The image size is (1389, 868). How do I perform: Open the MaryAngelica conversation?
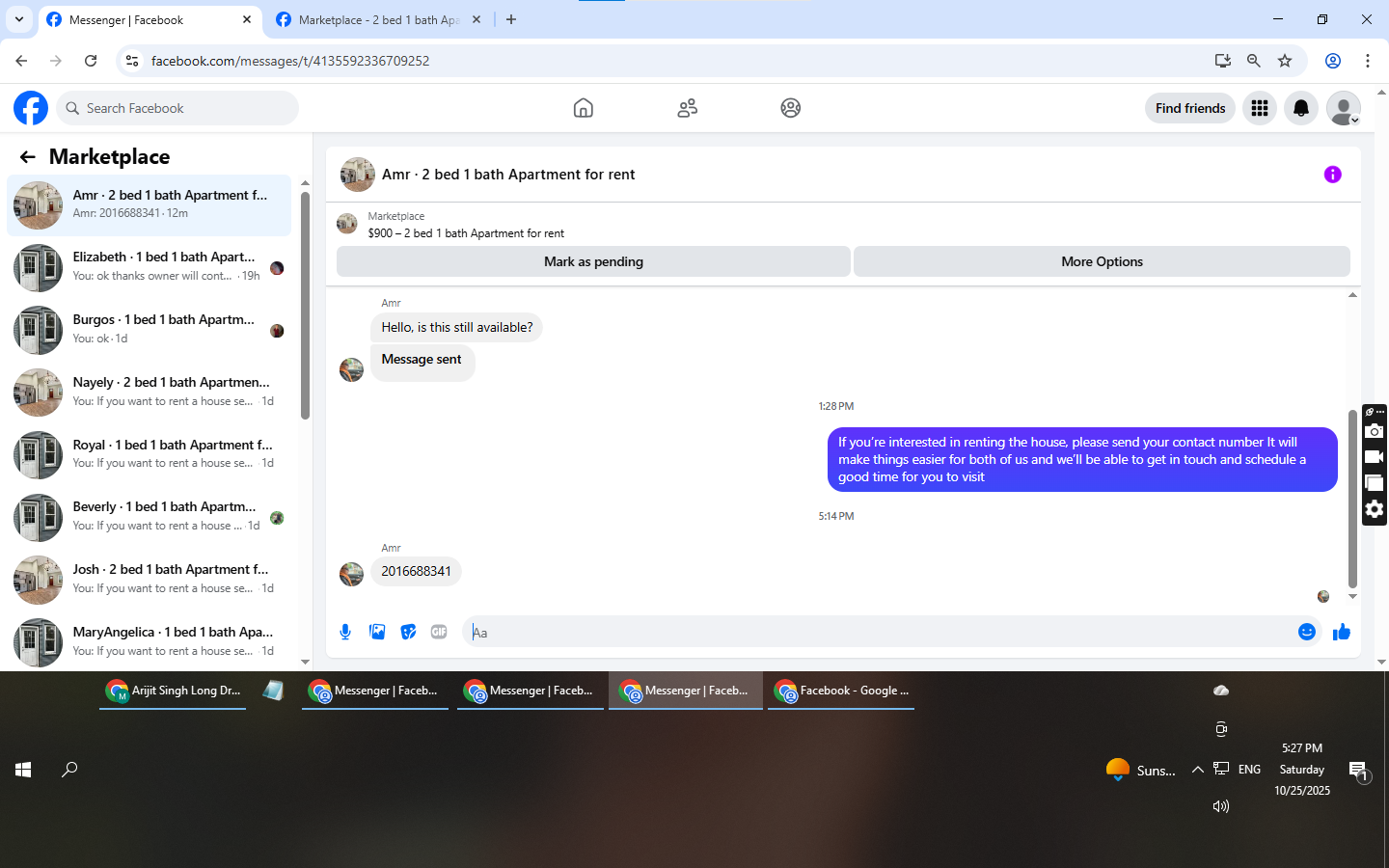(150, 642)
